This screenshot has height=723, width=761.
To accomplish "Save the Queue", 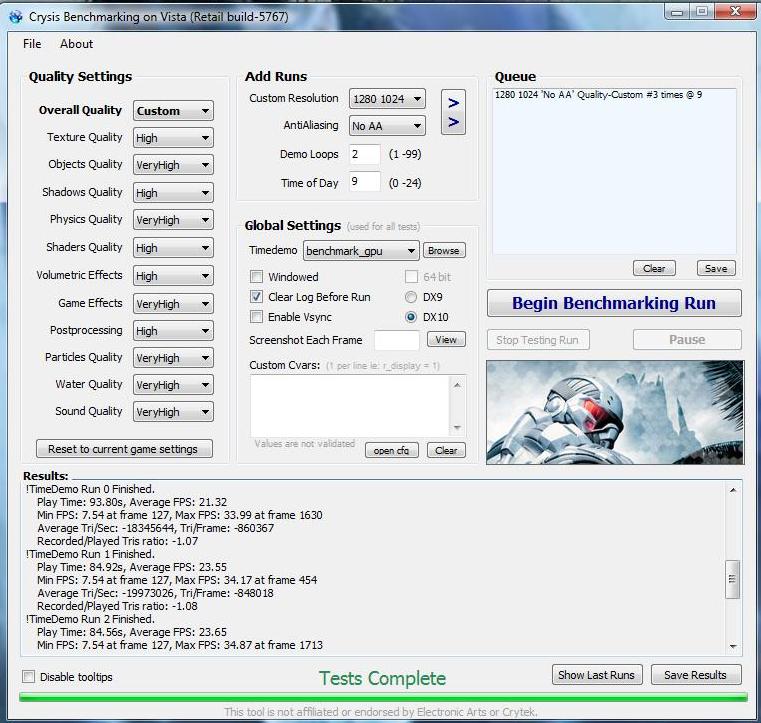I will [x=716, y=268].
